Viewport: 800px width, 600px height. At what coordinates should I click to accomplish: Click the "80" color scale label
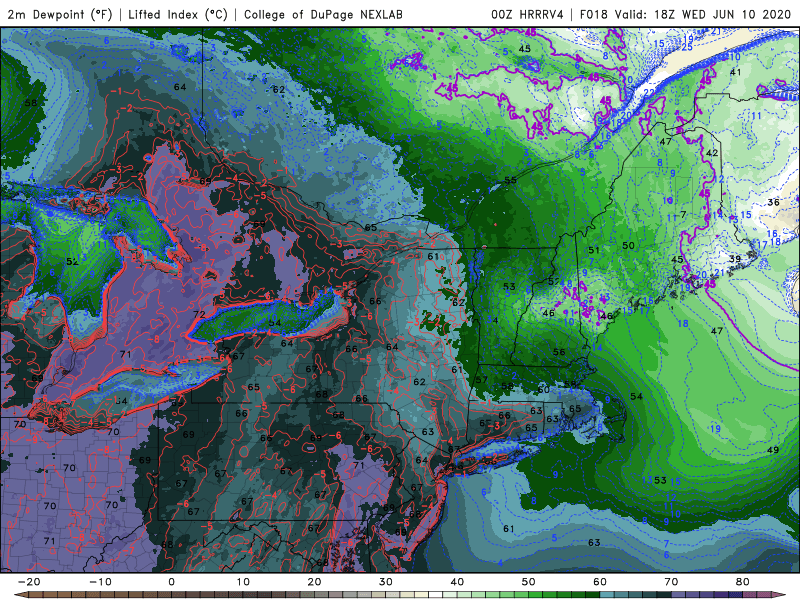[x=743, y=582]
